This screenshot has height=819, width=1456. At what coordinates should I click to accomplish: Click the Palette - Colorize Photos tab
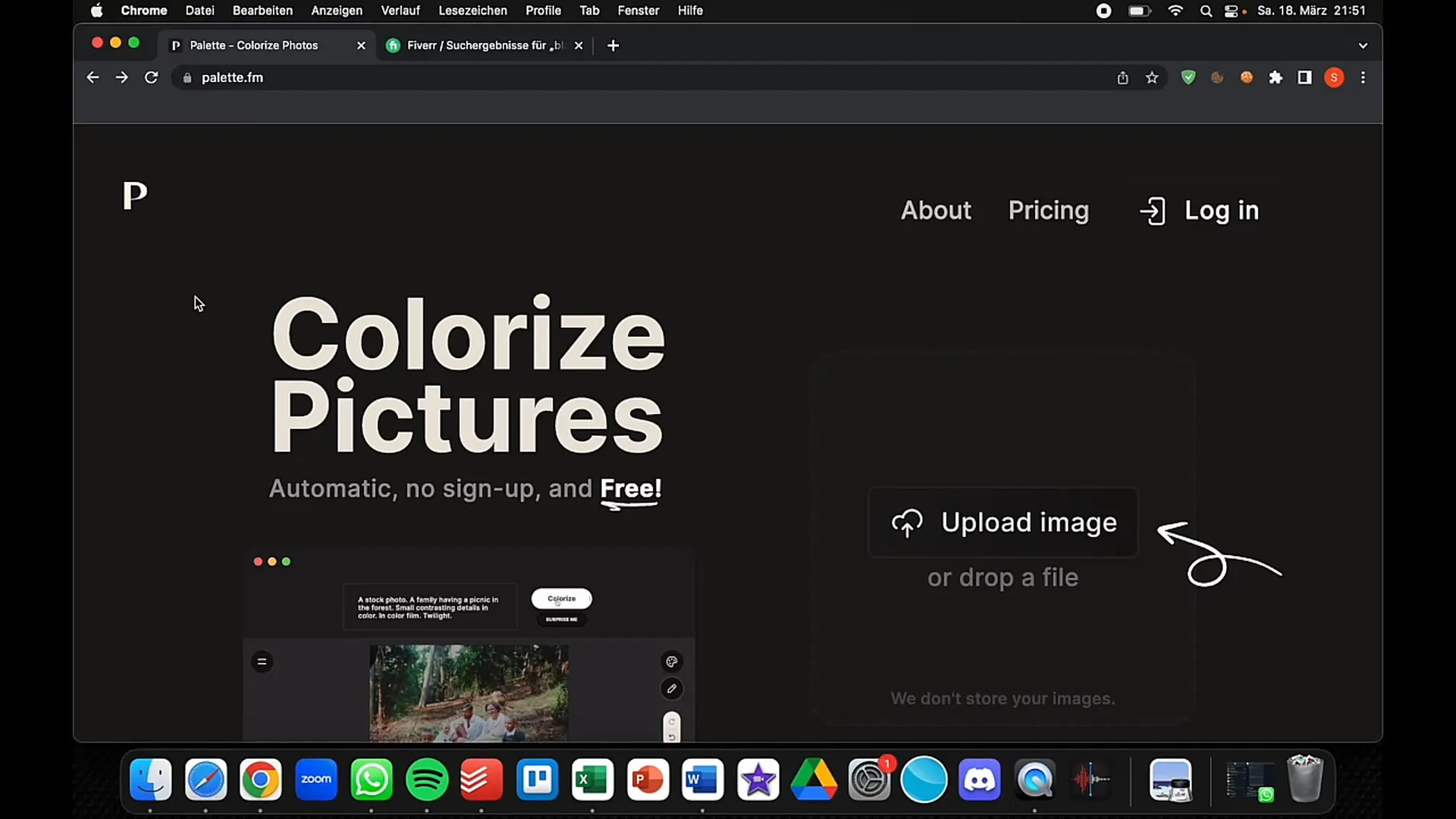(x=253, y=45)
